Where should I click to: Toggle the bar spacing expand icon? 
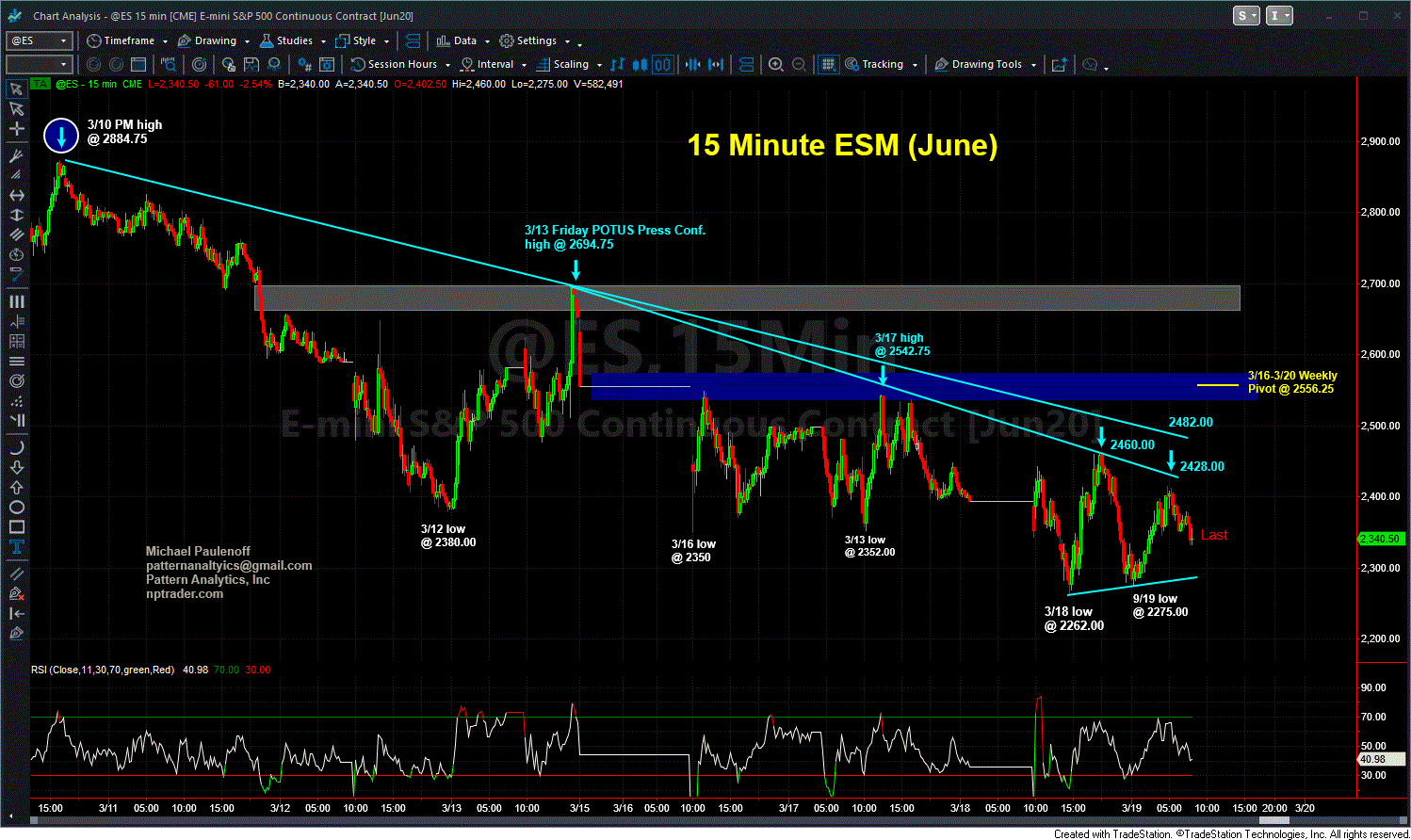point(716,65)
